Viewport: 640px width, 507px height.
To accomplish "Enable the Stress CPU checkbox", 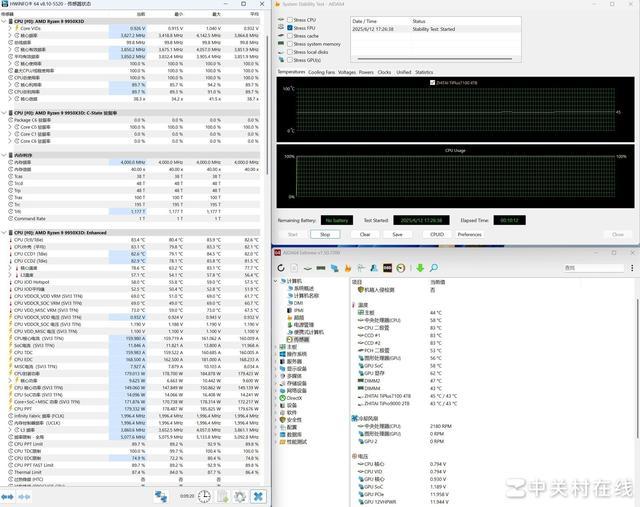I will point(290,20).
